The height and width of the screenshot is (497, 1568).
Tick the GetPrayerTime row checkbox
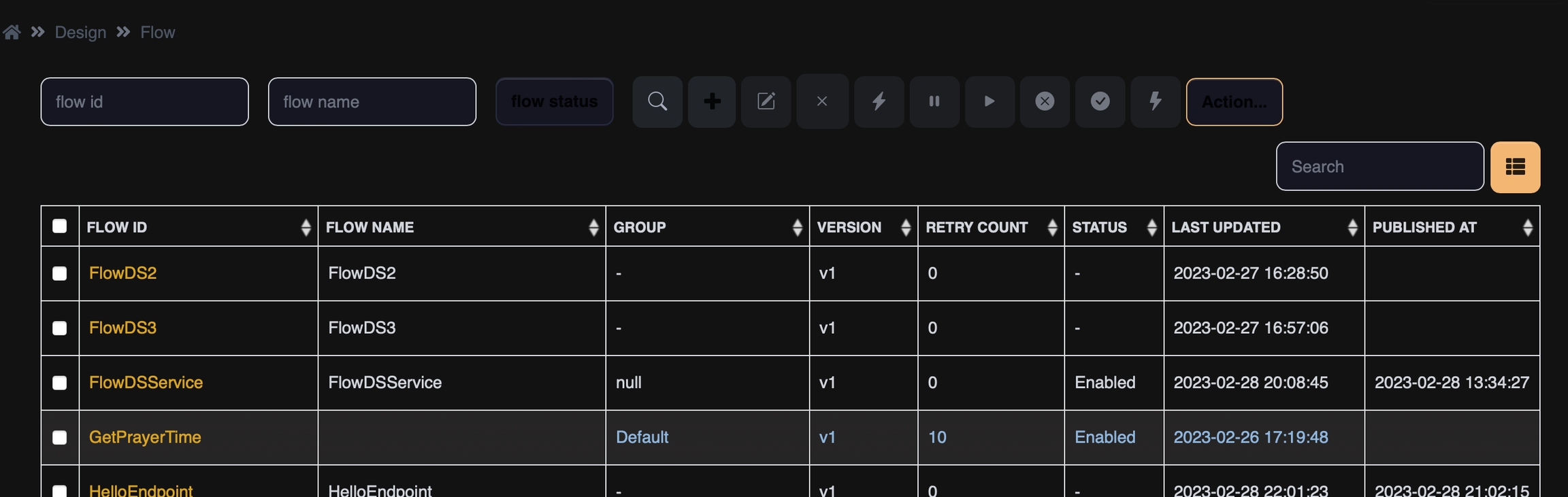pos(60,438)
